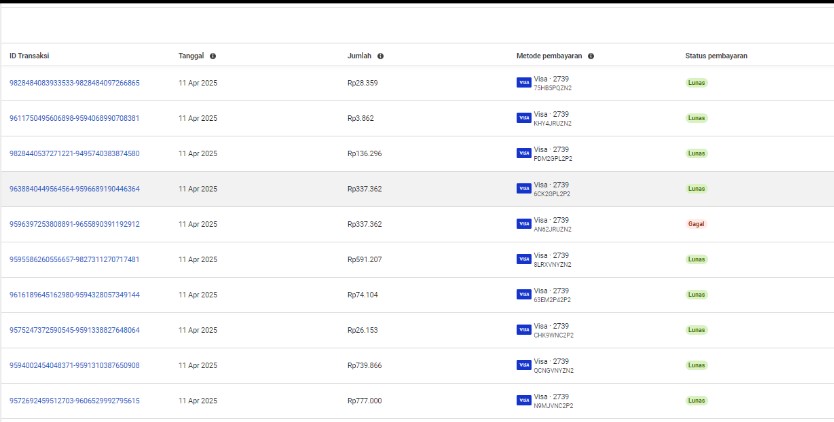Open transaction link for the Rp777.000 payment
The image size is (834, 422).
74,400
